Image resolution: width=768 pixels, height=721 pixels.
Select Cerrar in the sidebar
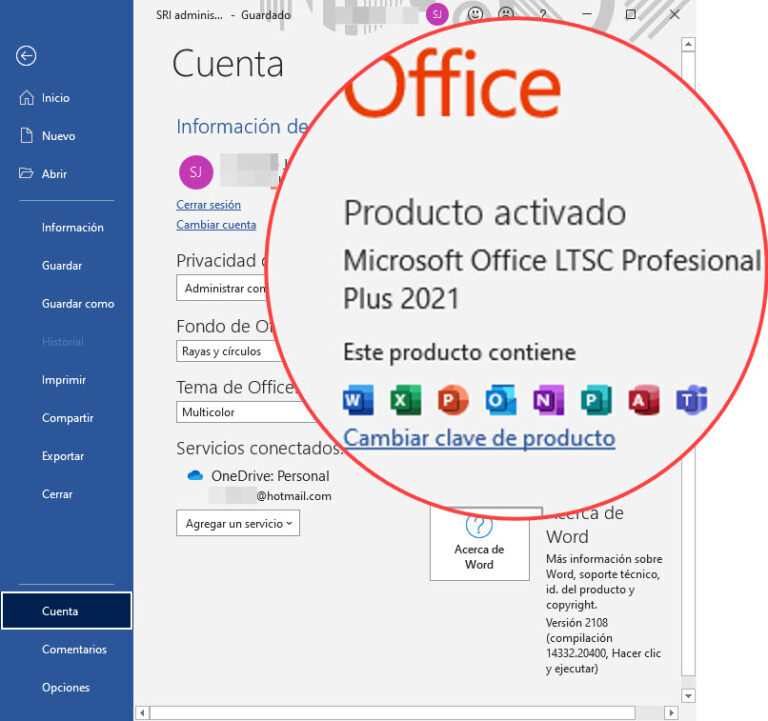57,494
